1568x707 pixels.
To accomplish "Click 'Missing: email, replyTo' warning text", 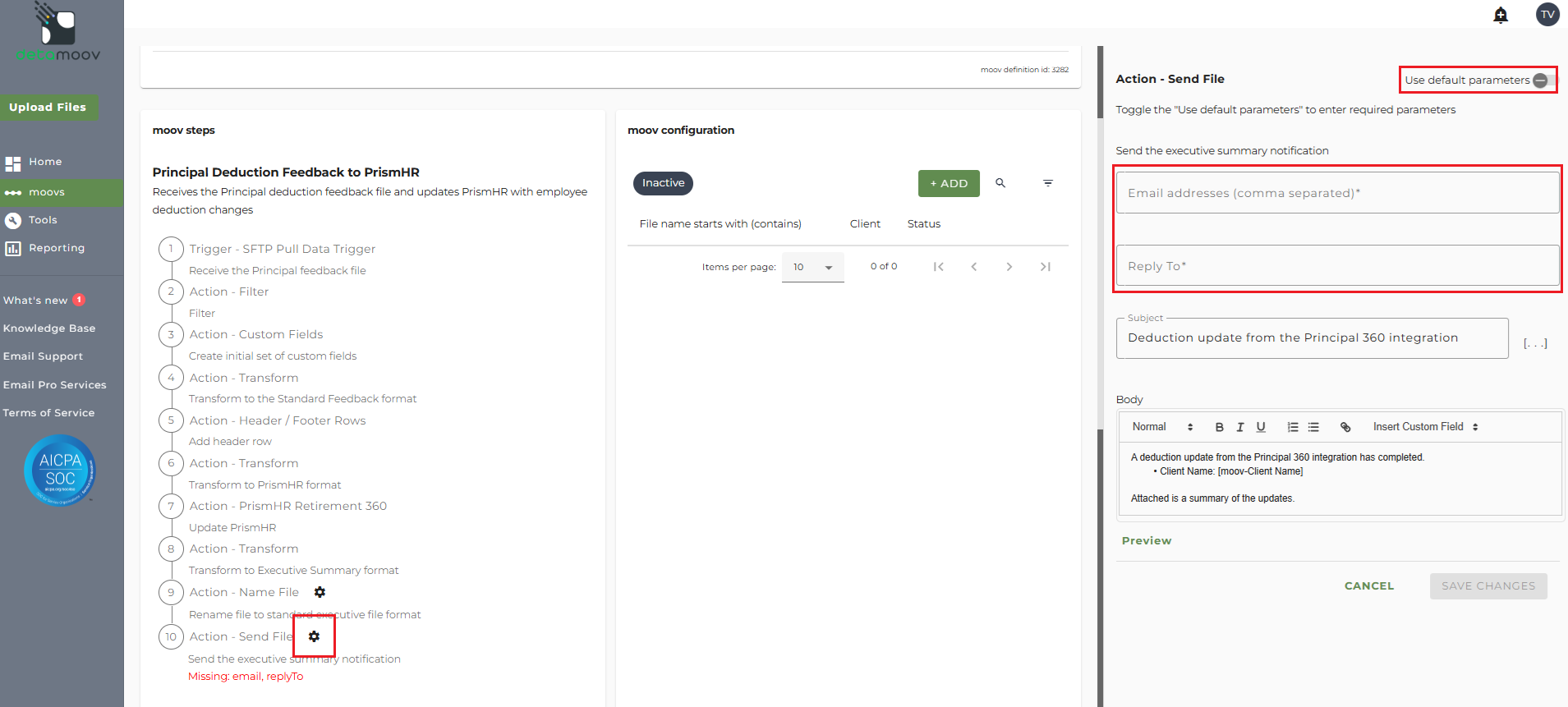I will point(246,677).
